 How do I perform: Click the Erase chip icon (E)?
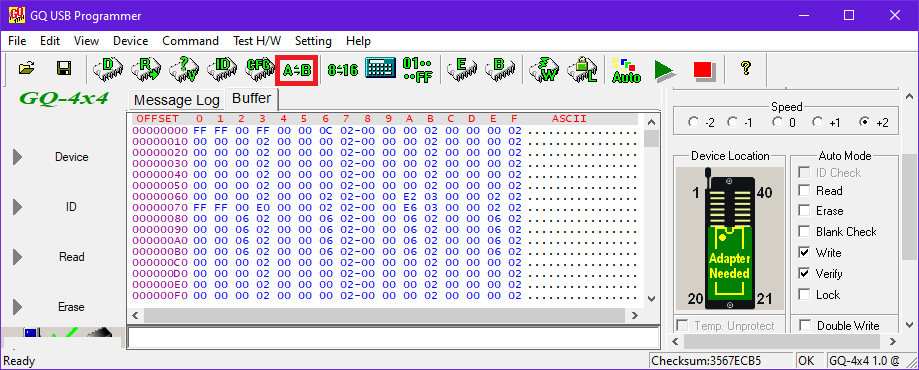point(461,69)
